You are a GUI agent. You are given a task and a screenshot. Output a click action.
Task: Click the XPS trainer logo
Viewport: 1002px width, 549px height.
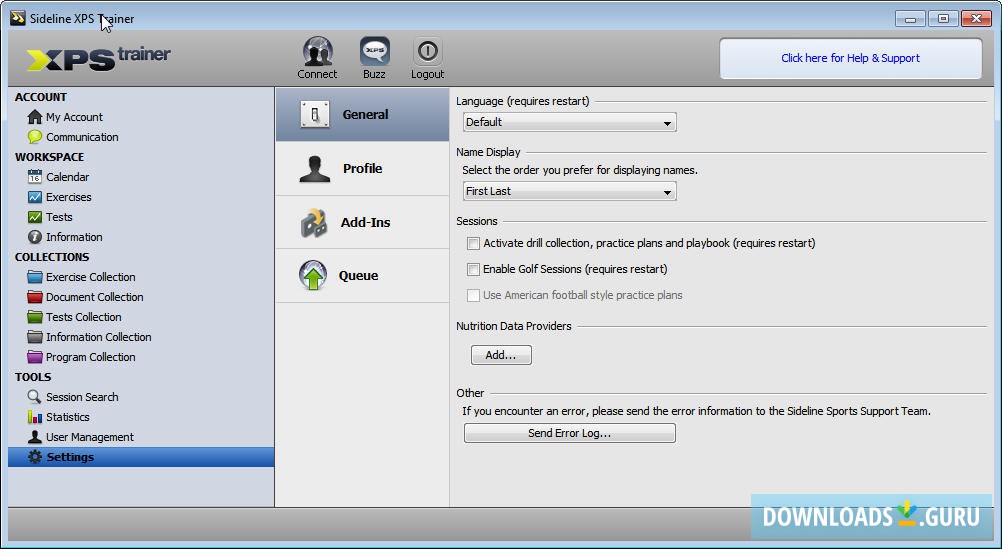pos(98,59)
